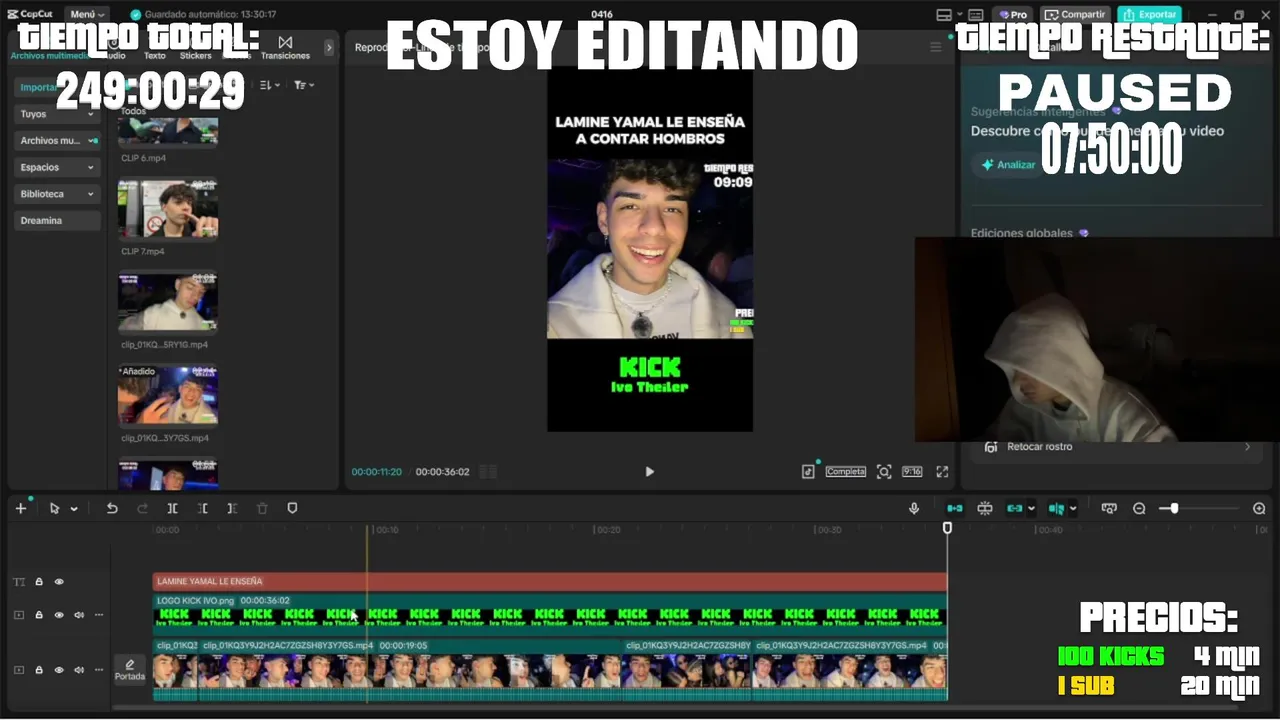The image size is (1280, 720).
Task: Click the split clip tool
Action: click(x=172, y=508)
